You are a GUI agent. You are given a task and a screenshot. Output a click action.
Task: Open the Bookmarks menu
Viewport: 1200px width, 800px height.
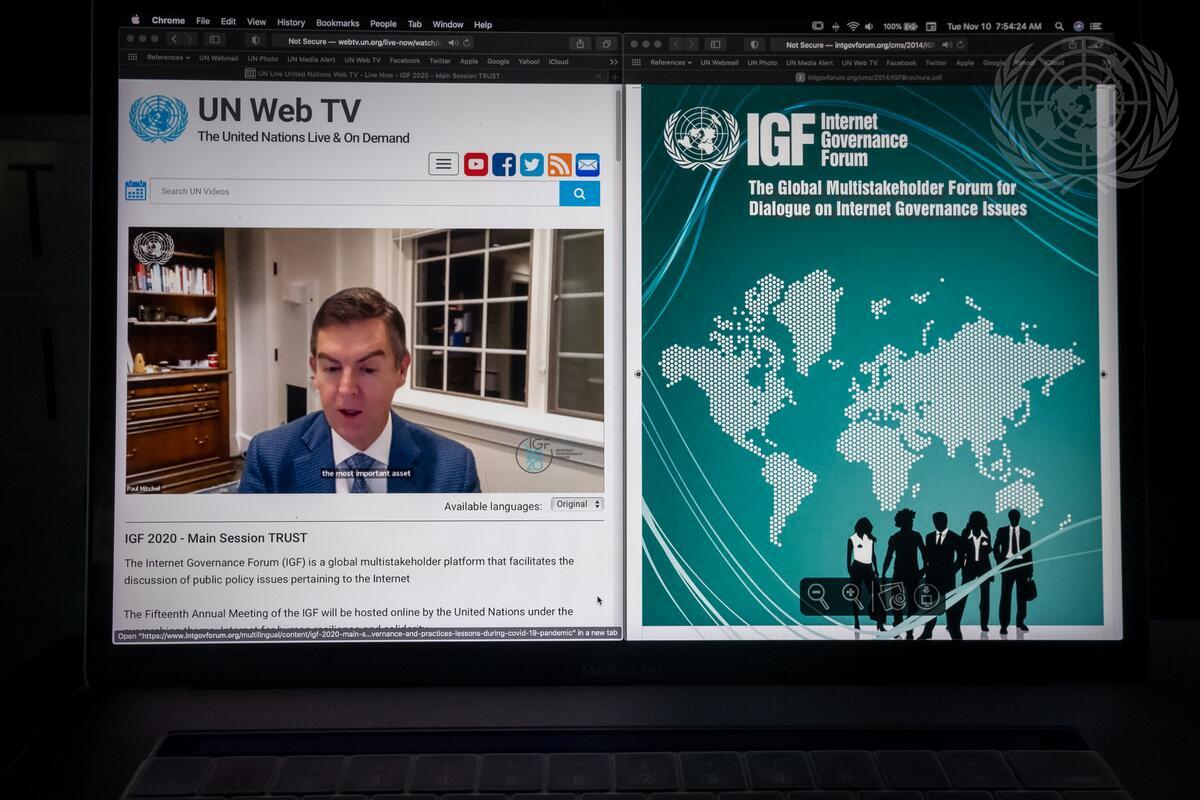[337, 23]
